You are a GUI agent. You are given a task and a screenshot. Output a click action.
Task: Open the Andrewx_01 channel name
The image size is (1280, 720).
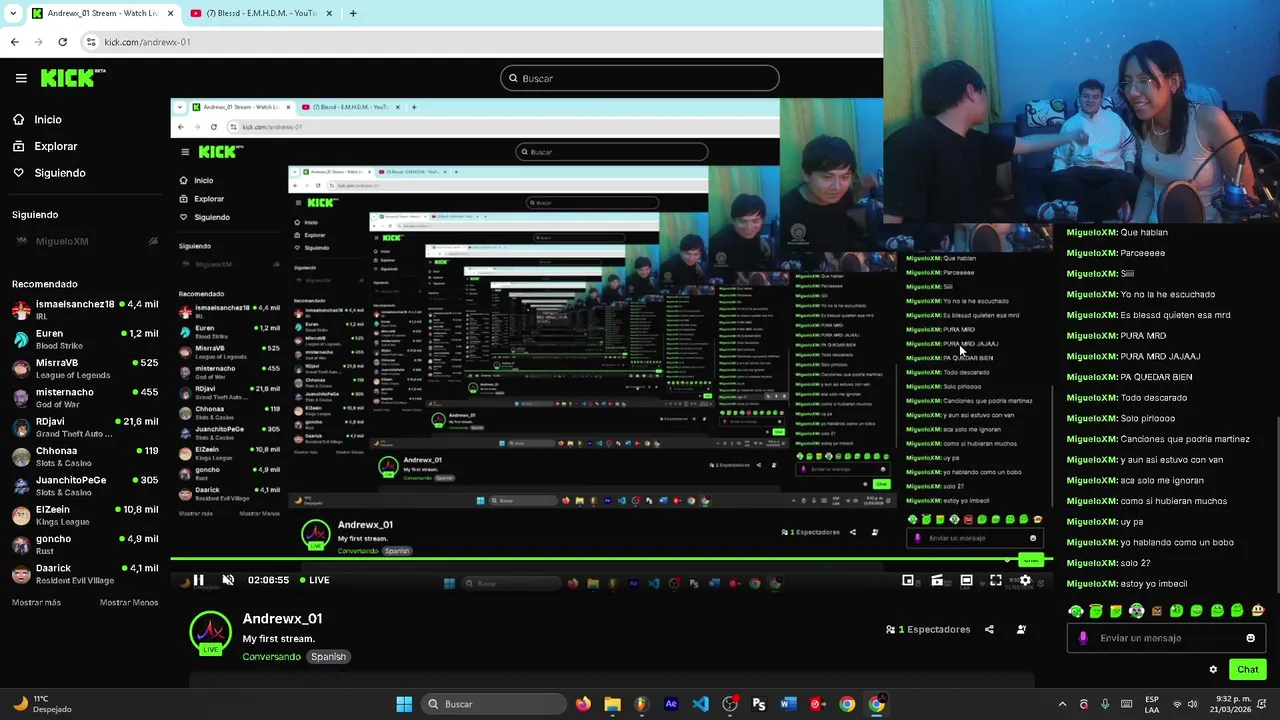point(282,619)
